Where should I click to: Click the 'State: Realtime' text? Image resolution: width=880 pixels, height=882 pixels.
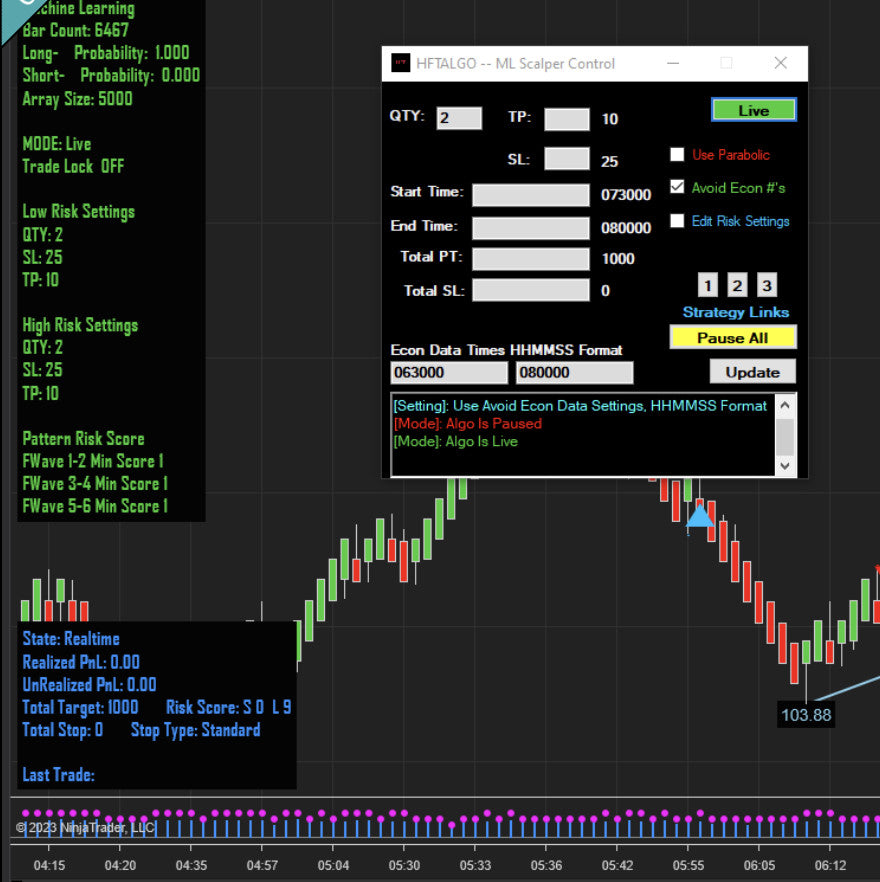point(71,639)
